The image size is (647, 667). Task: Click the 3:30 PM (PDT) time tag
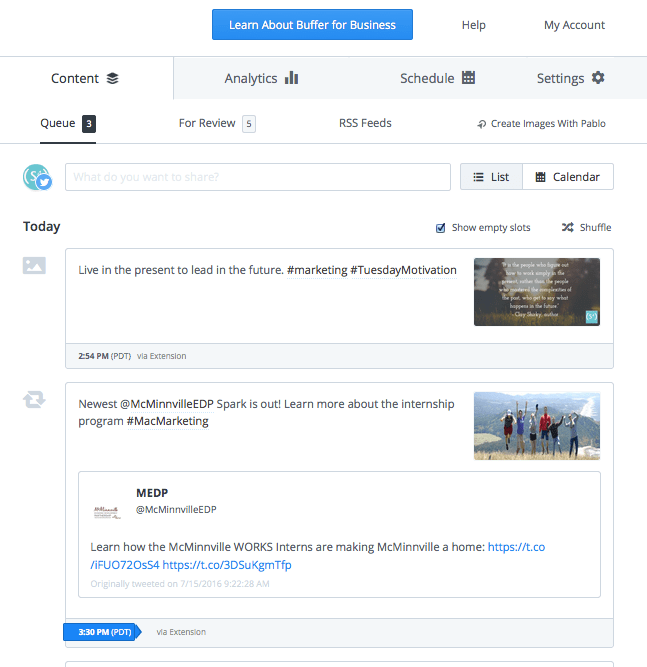click(x=102, y=632)
